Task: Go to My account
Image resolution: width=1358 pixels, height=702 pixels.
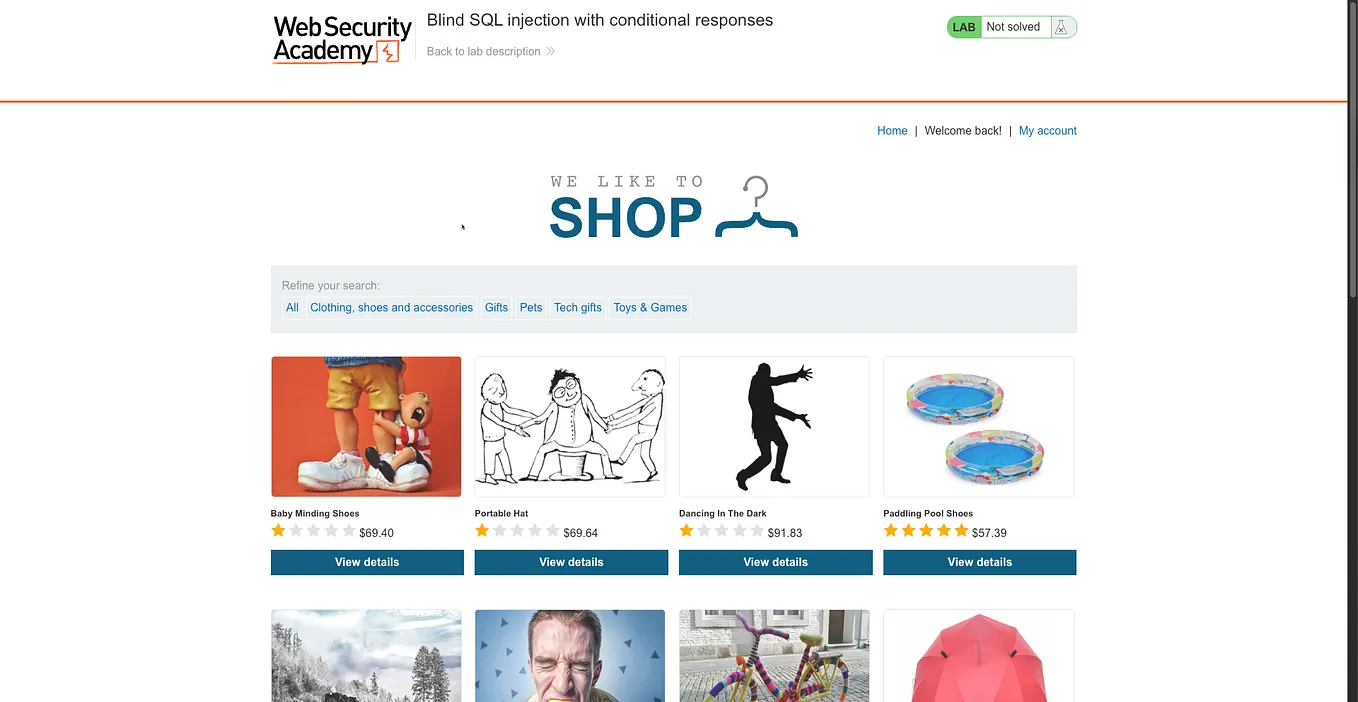Action: [x=1047, y=131]
